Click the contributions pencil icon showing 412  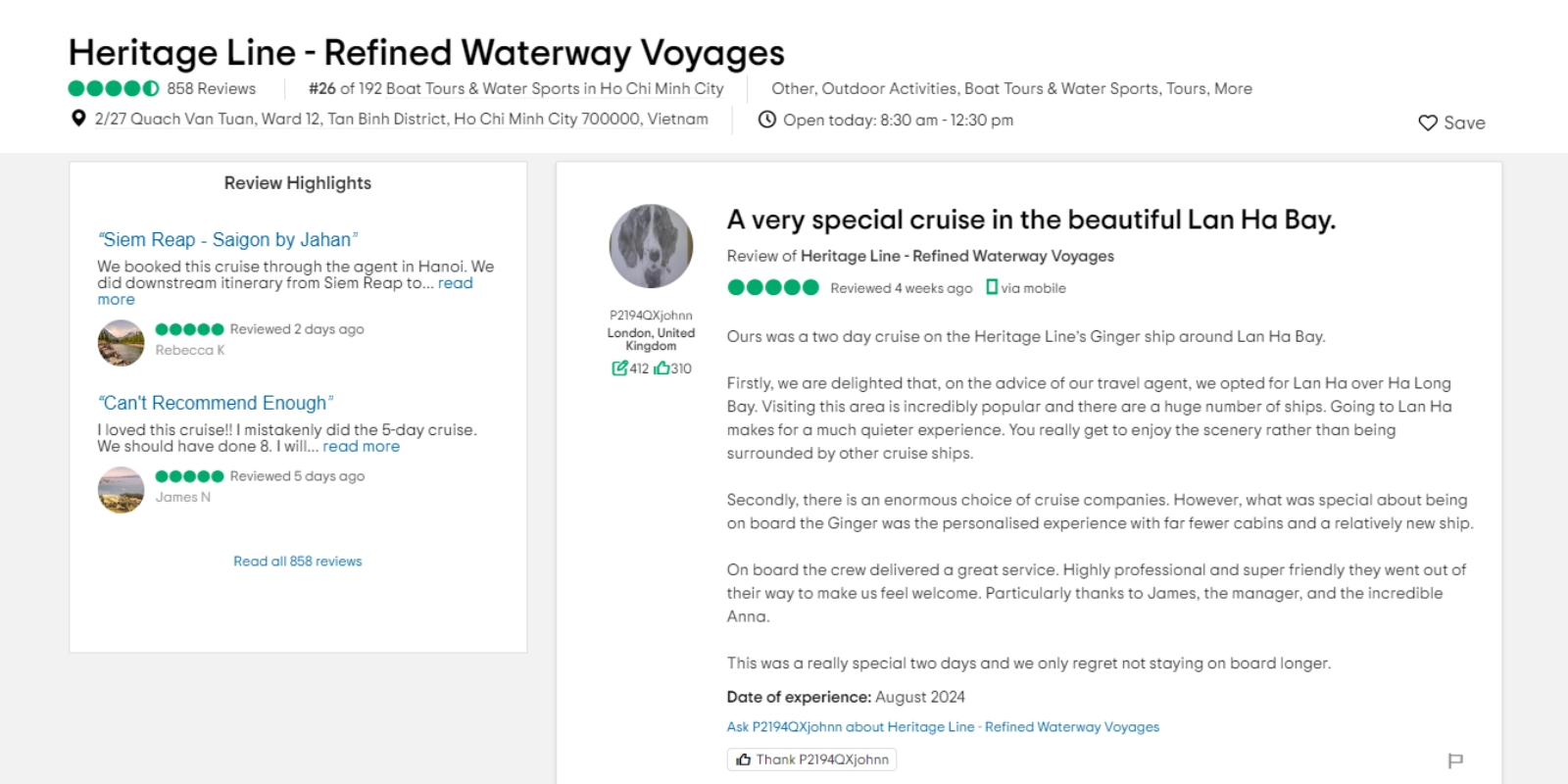(x=619, y=368)
